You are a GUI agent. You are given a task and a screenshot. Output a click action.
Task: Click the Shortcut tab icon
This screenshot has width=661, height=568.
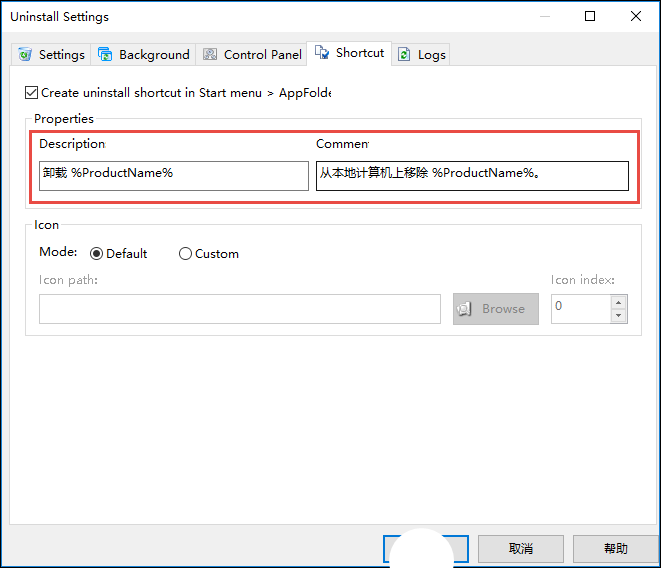322,53
